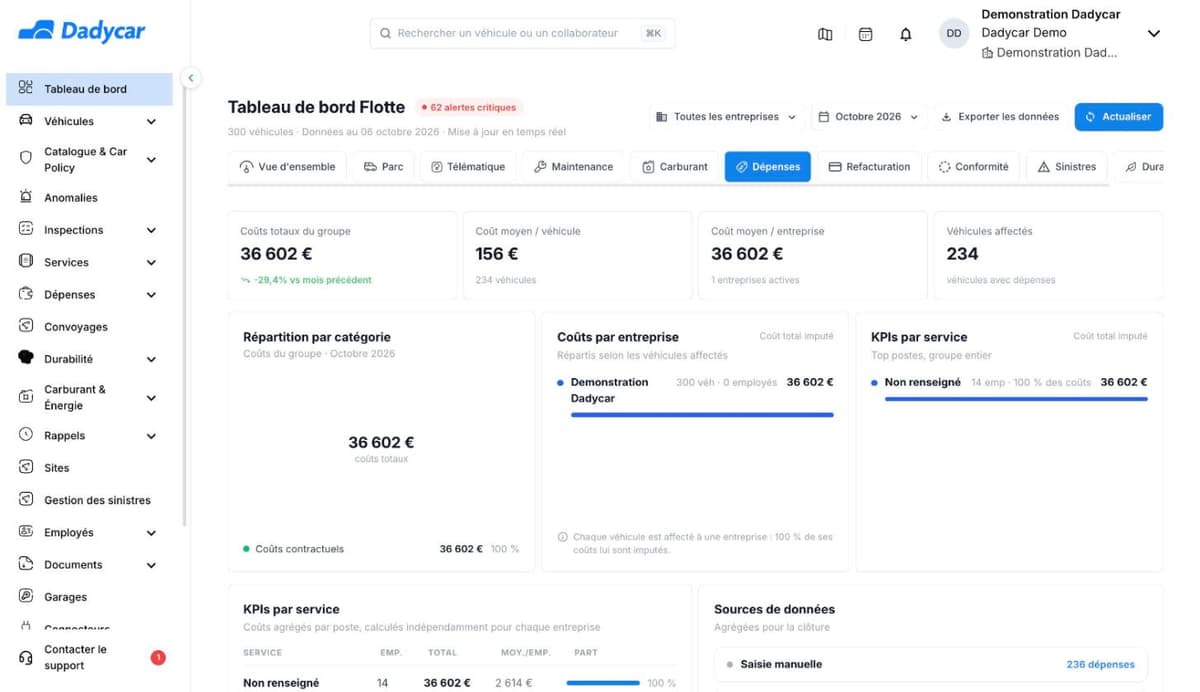Click the Dépenses icon in sidebar
Viewport: 1200px width, 692px height.
click(26, 294)
